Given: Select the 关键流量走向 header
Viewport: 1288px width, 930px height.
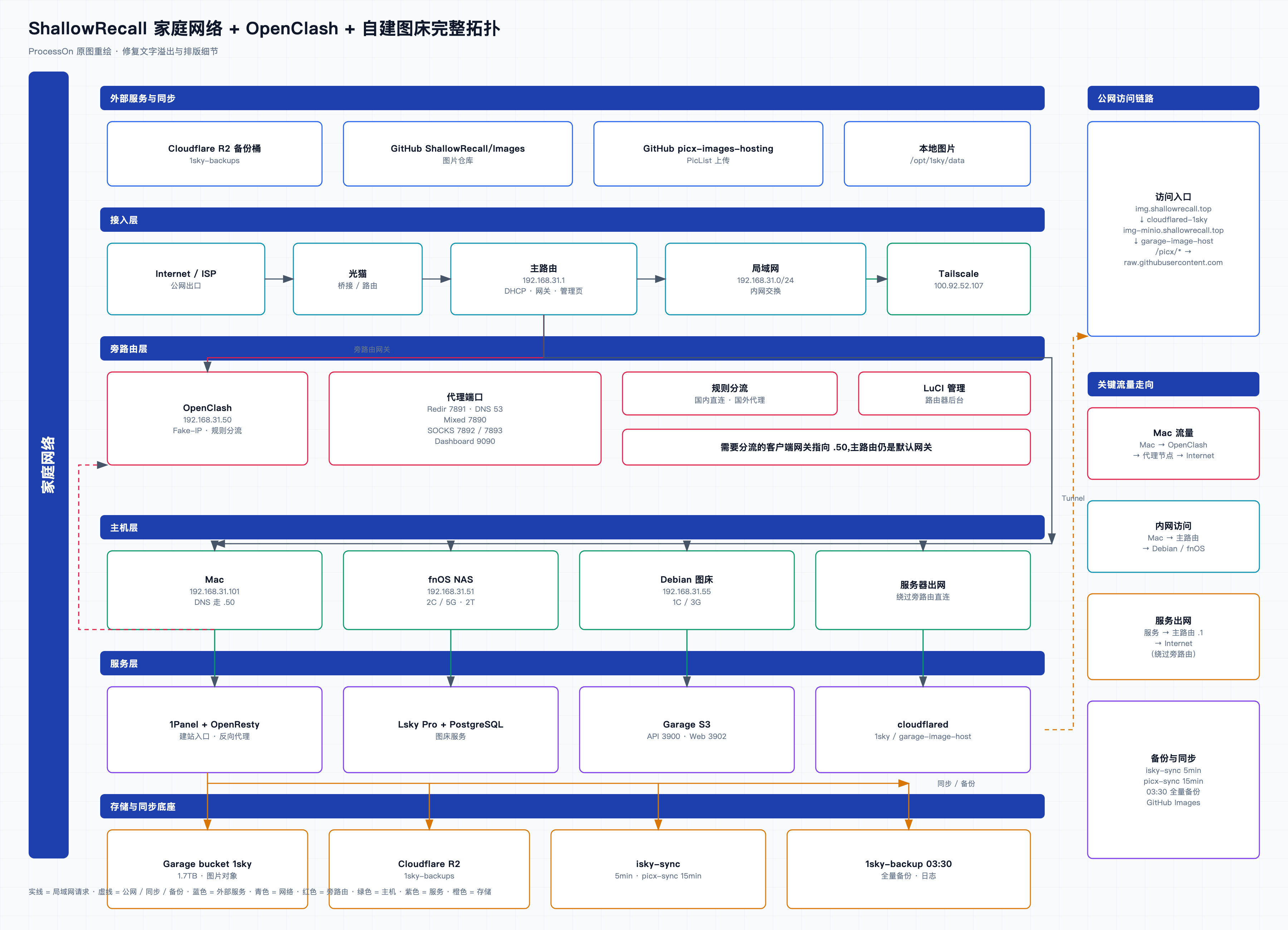Looking at the screenshot, I should (1173, 385).
